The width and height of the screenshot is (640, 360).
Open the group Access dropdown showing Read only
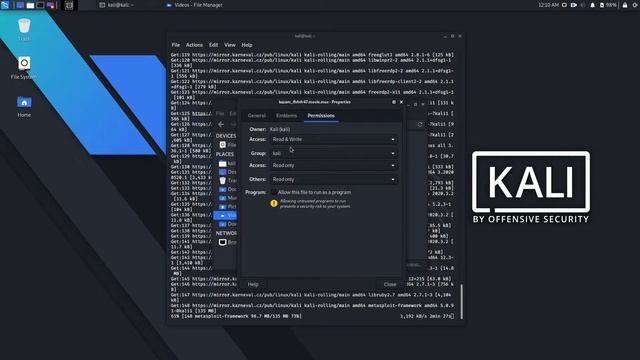point(333,166)
